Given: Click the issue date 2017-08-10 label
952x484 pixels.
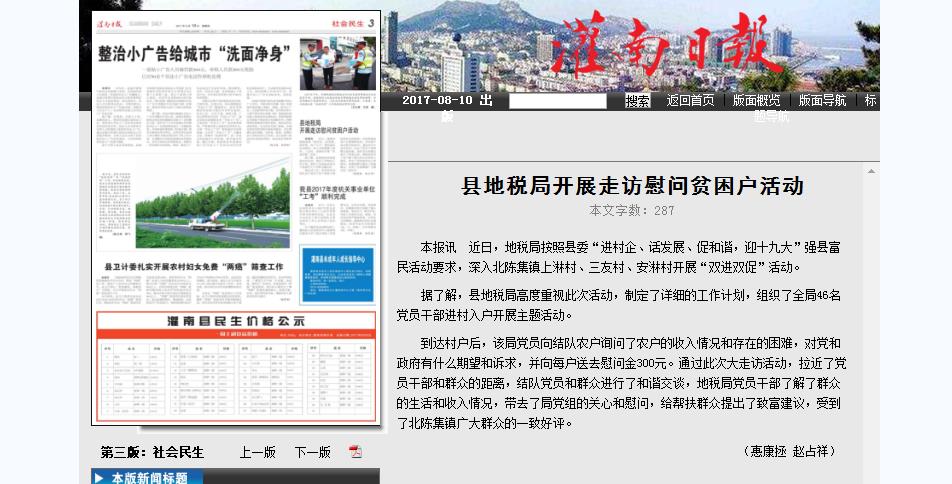Looking at the screenshot, I should pos(437,101).
